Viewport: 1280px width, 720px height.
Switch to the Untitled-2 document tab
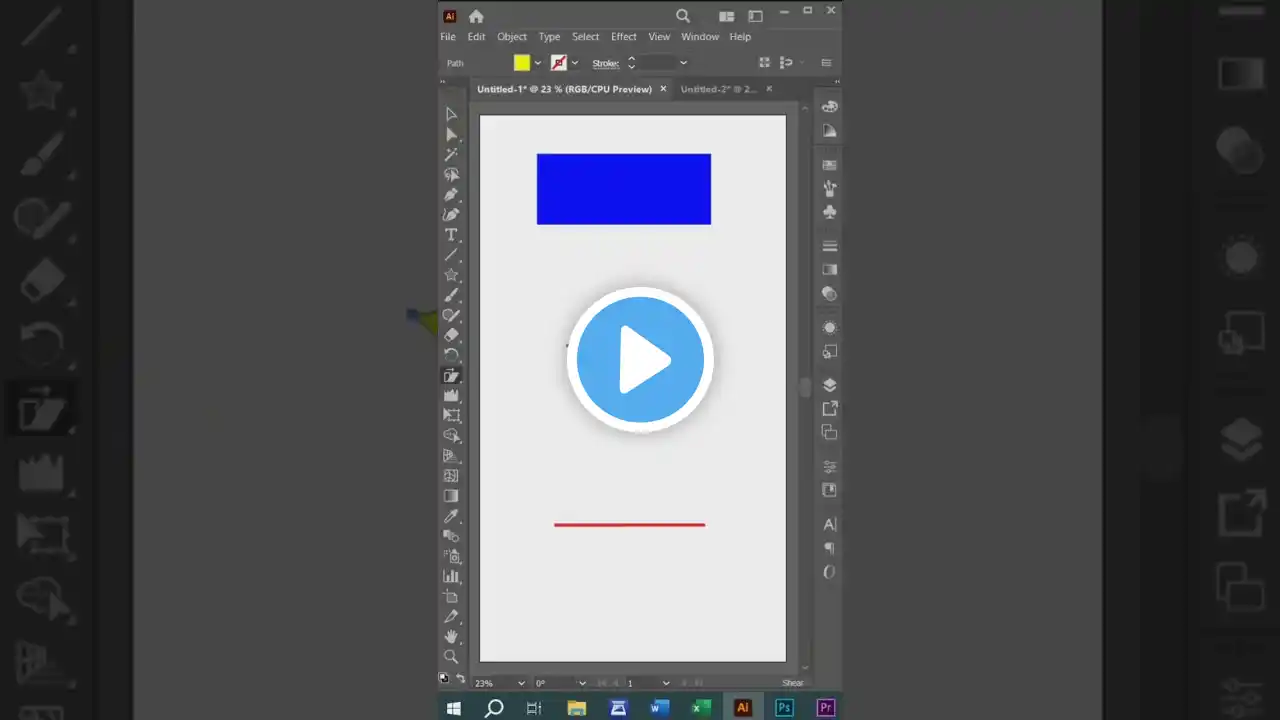718,89
